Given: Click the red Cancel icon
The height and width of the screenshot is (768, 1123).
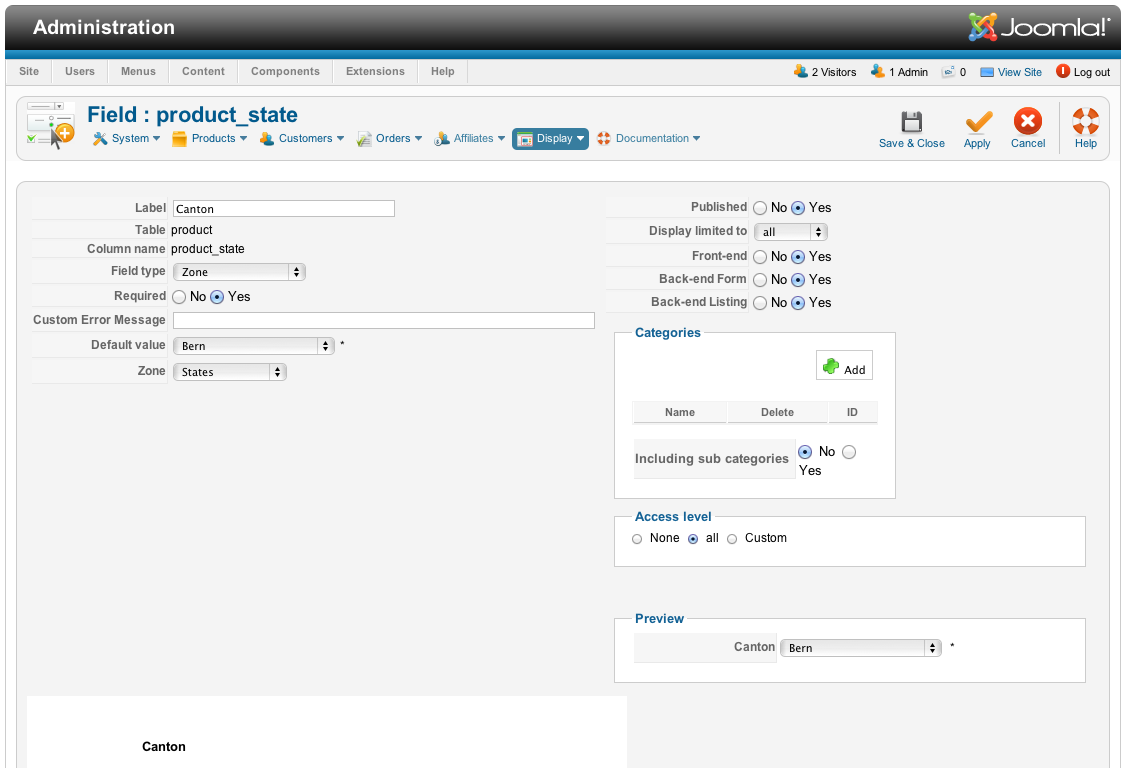Looking at the screenshot, I should tap(1028, 121).
